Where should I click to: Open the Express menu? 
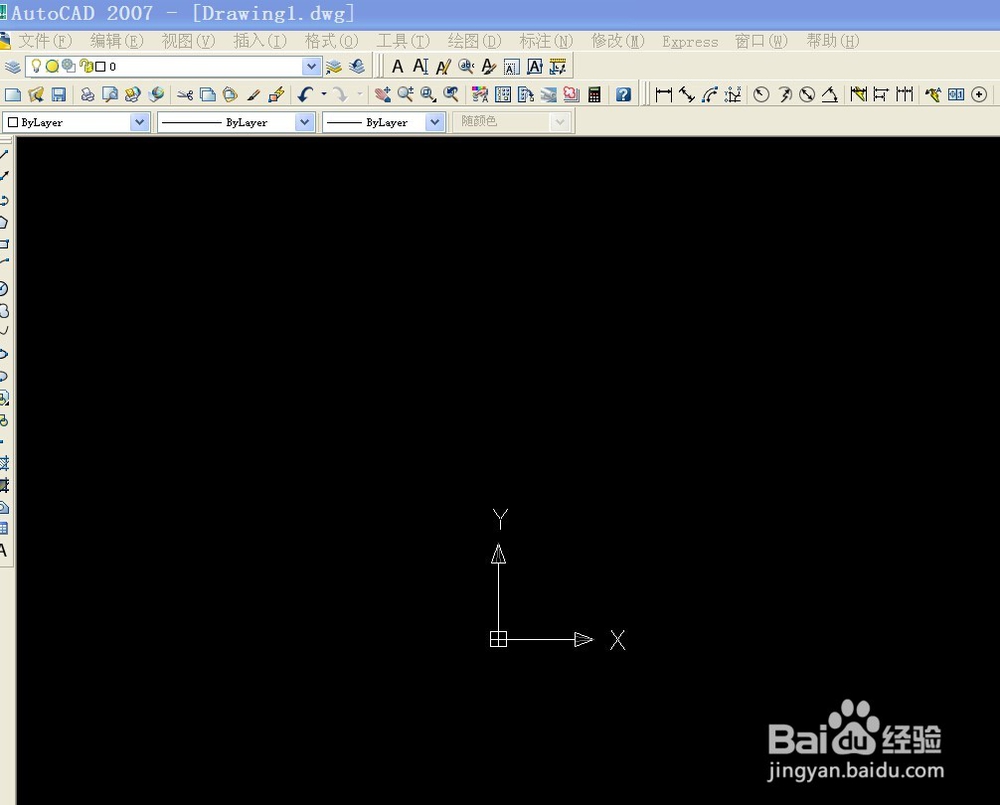click(690, 41)
